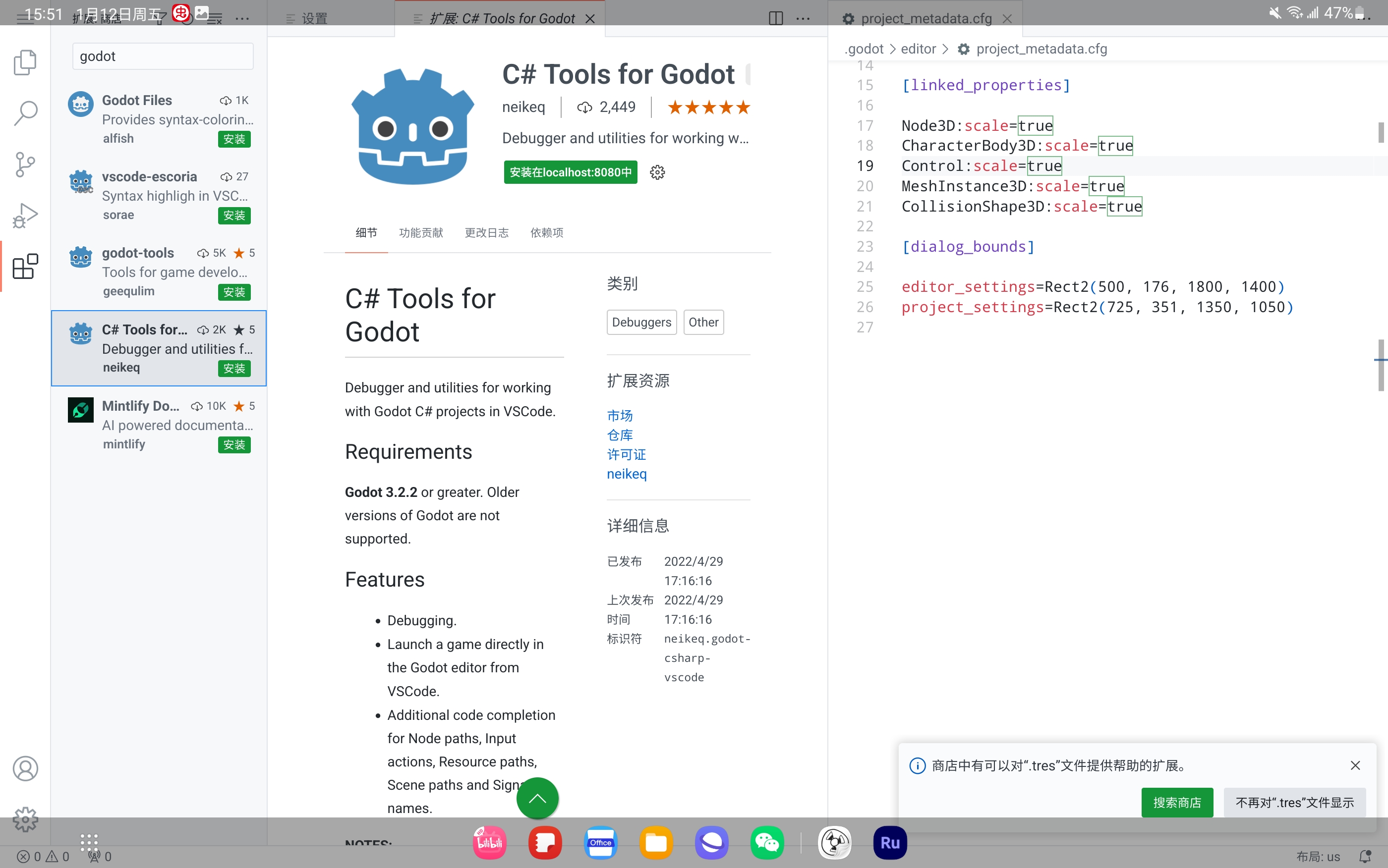1388x868 pixels.
Task: Open the 许可证 license link
Action: 627,455
